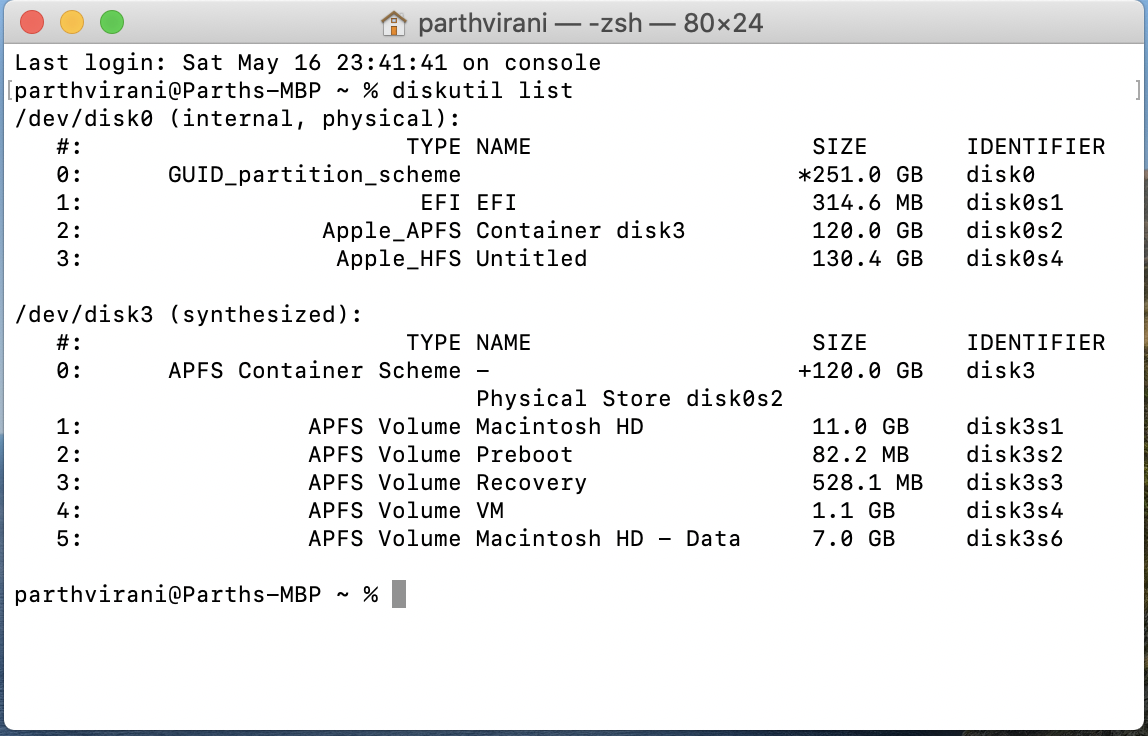Select the Last login timestamp line
Screen dimensions: 1148x736
pos(300,62)
